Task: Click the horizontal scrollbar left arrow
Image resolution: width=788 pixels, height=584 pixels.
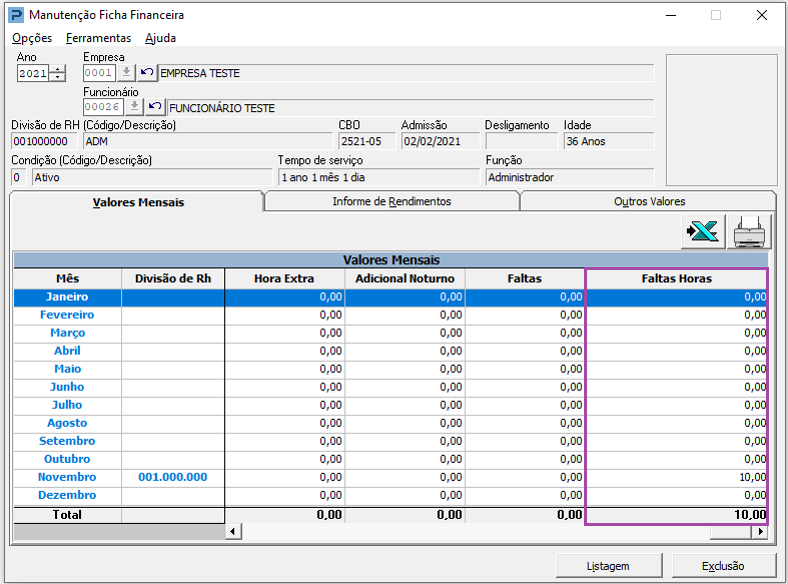Action: 233,531
